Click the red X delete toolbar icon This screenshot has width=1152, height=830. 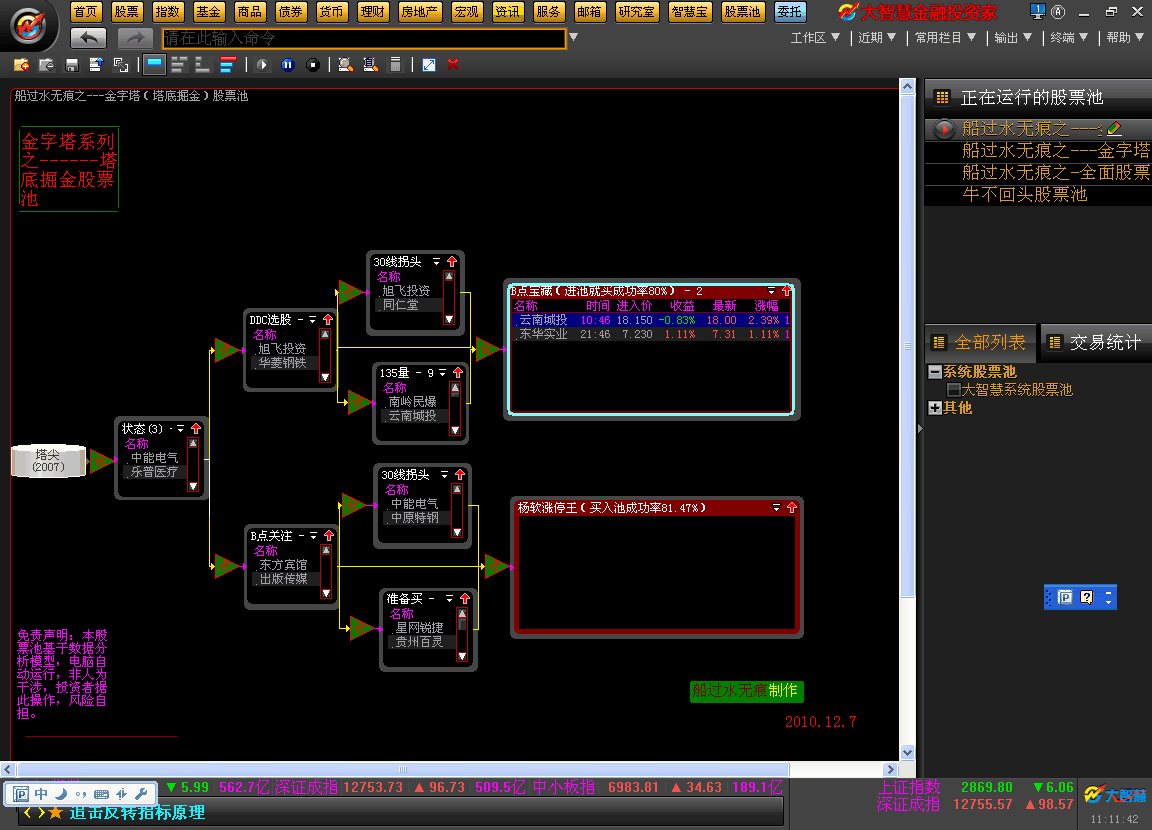click(453, 65)
